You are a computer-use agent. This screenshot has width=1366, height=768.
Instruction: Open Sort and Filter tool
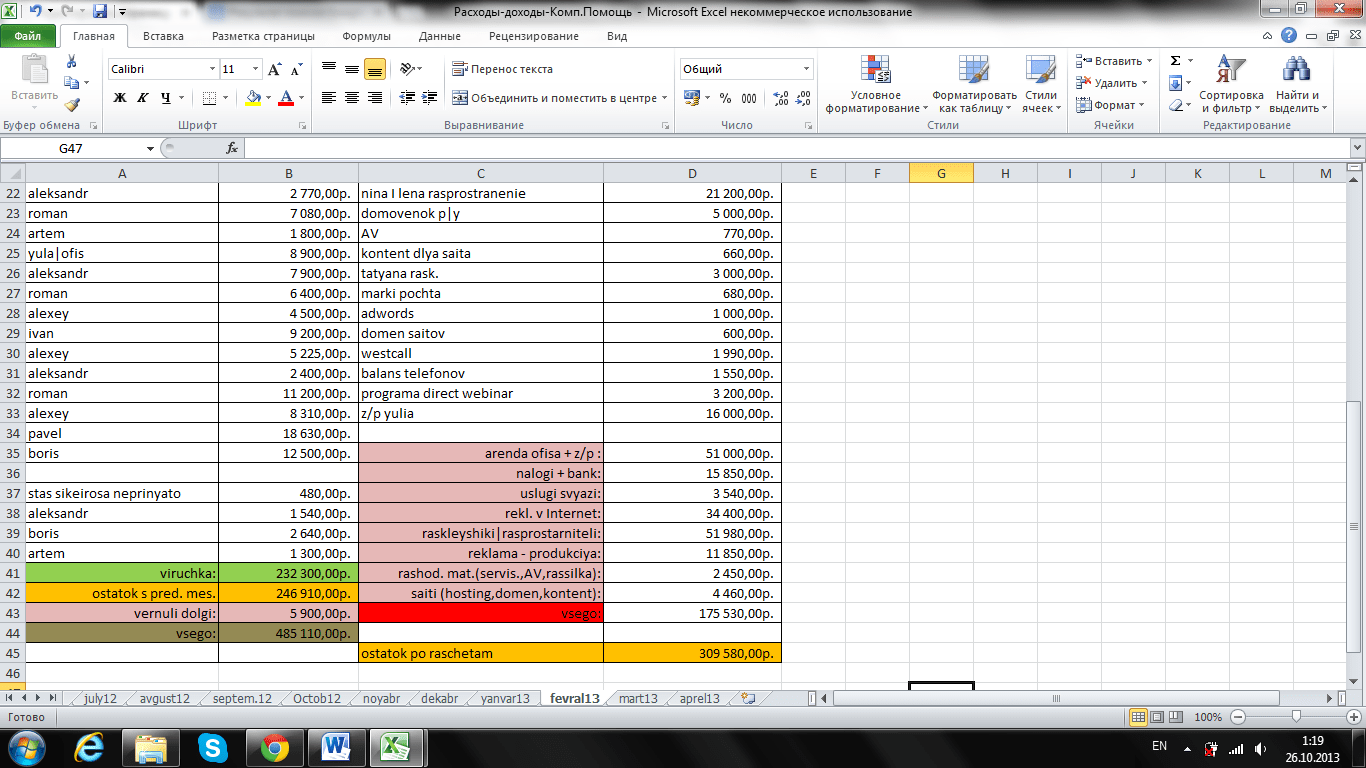pos(1231,85)
